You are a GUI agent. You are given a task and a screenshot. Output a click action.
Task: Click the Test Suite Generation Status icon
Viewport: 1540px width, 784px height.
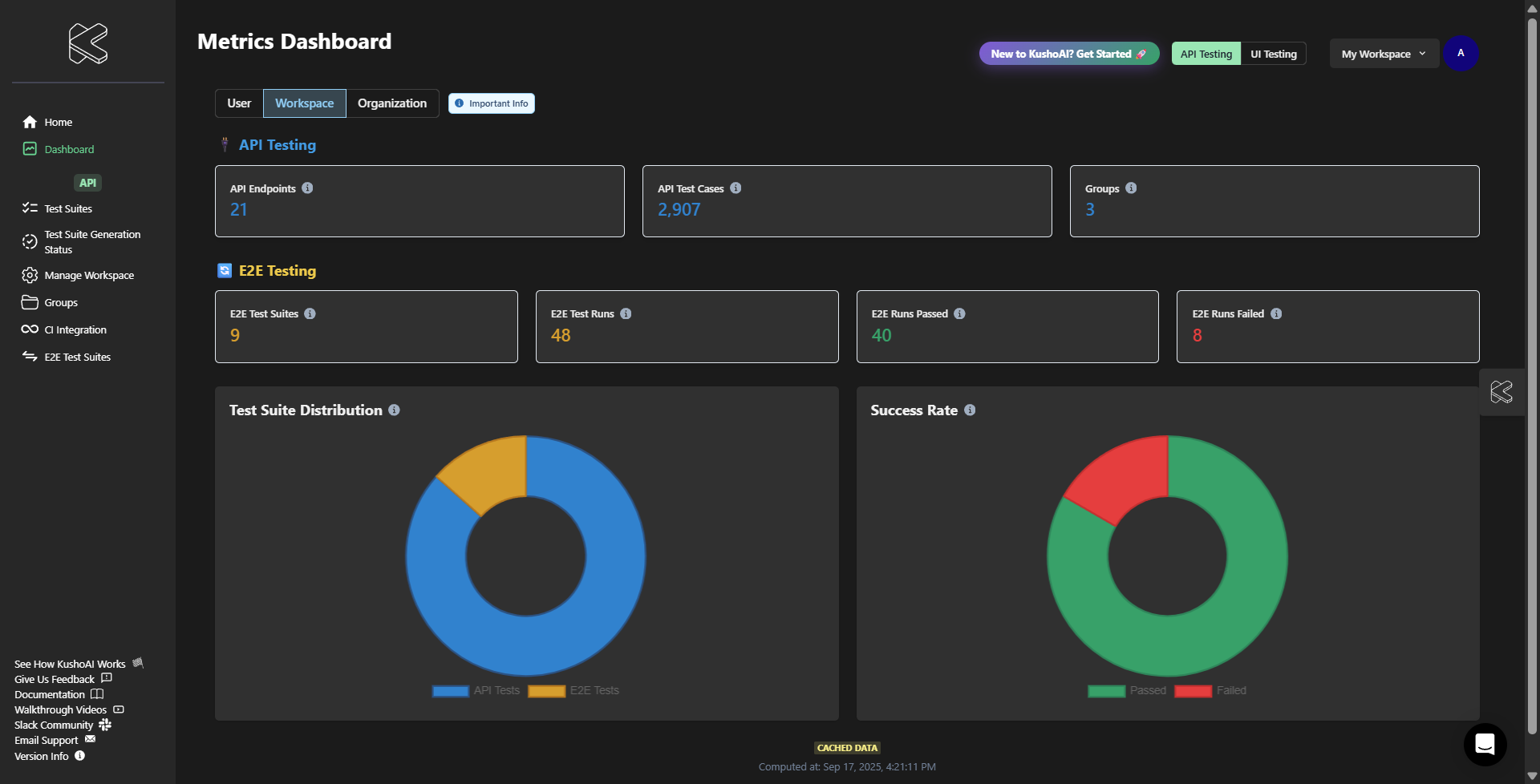click(30, 241)
